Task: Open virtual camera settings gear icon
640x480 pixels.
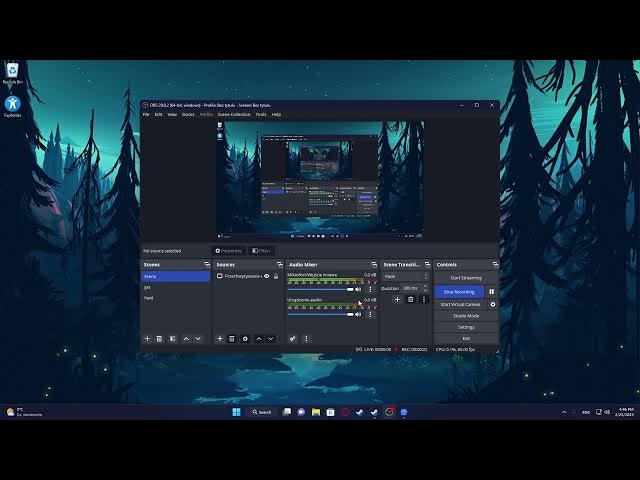Action: 493,304
